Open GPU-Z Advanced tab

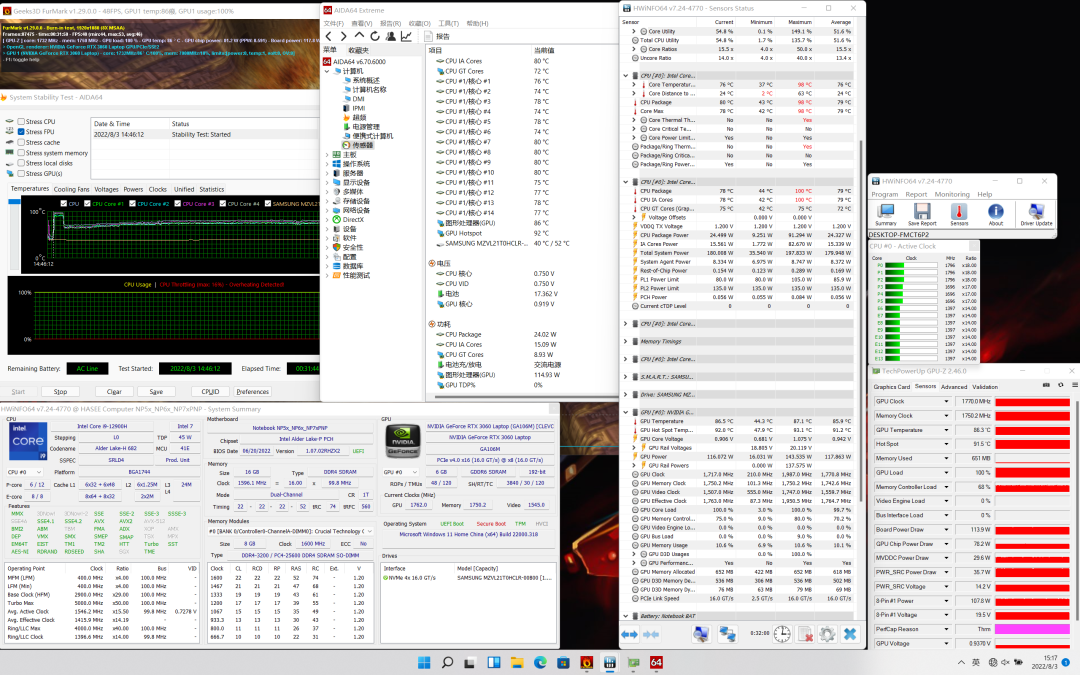(x=954, y=387)
